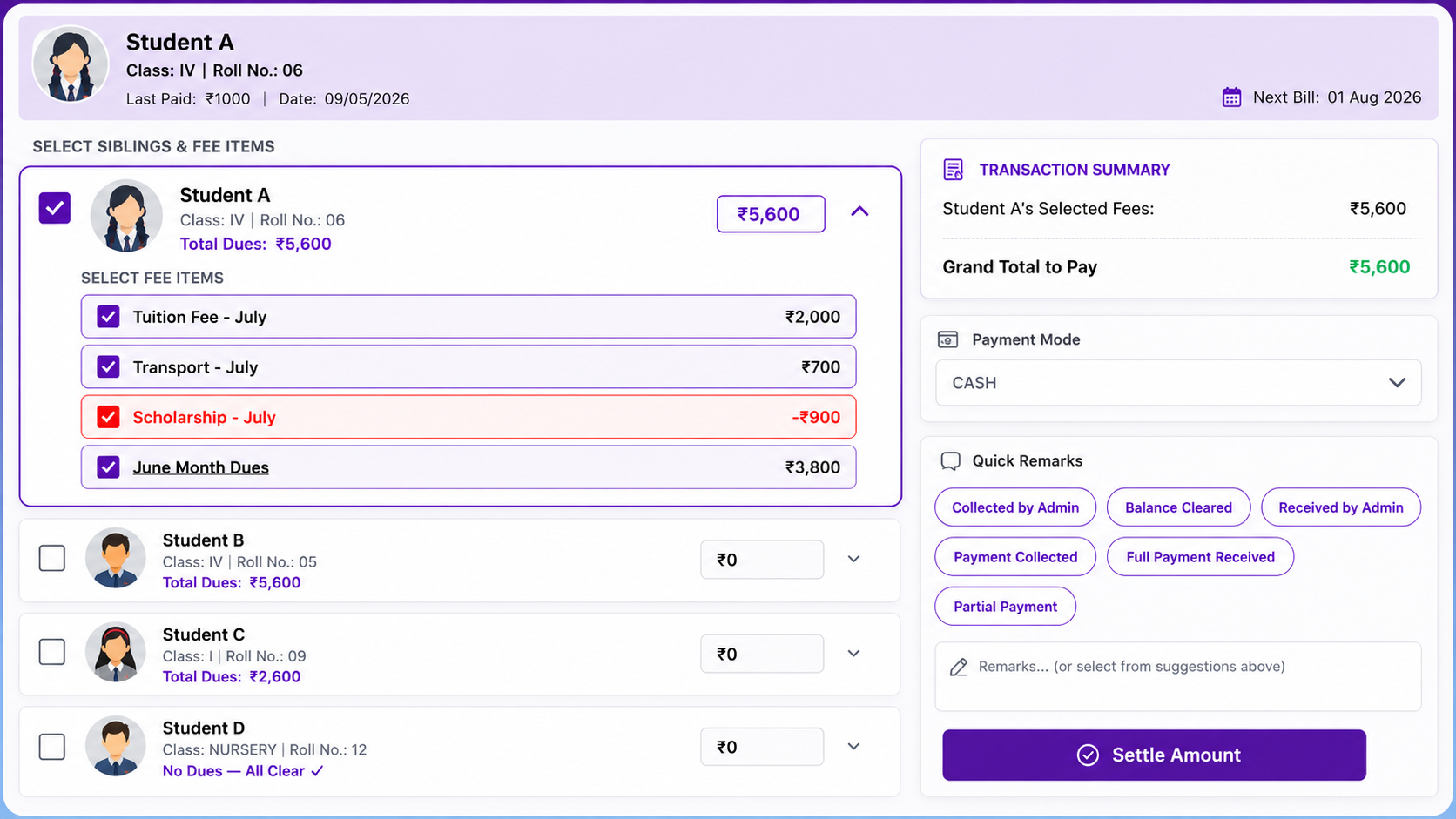
Task: Choose the Partial Payment remark
Action: pyautogui.click(x=1005, y=607)
